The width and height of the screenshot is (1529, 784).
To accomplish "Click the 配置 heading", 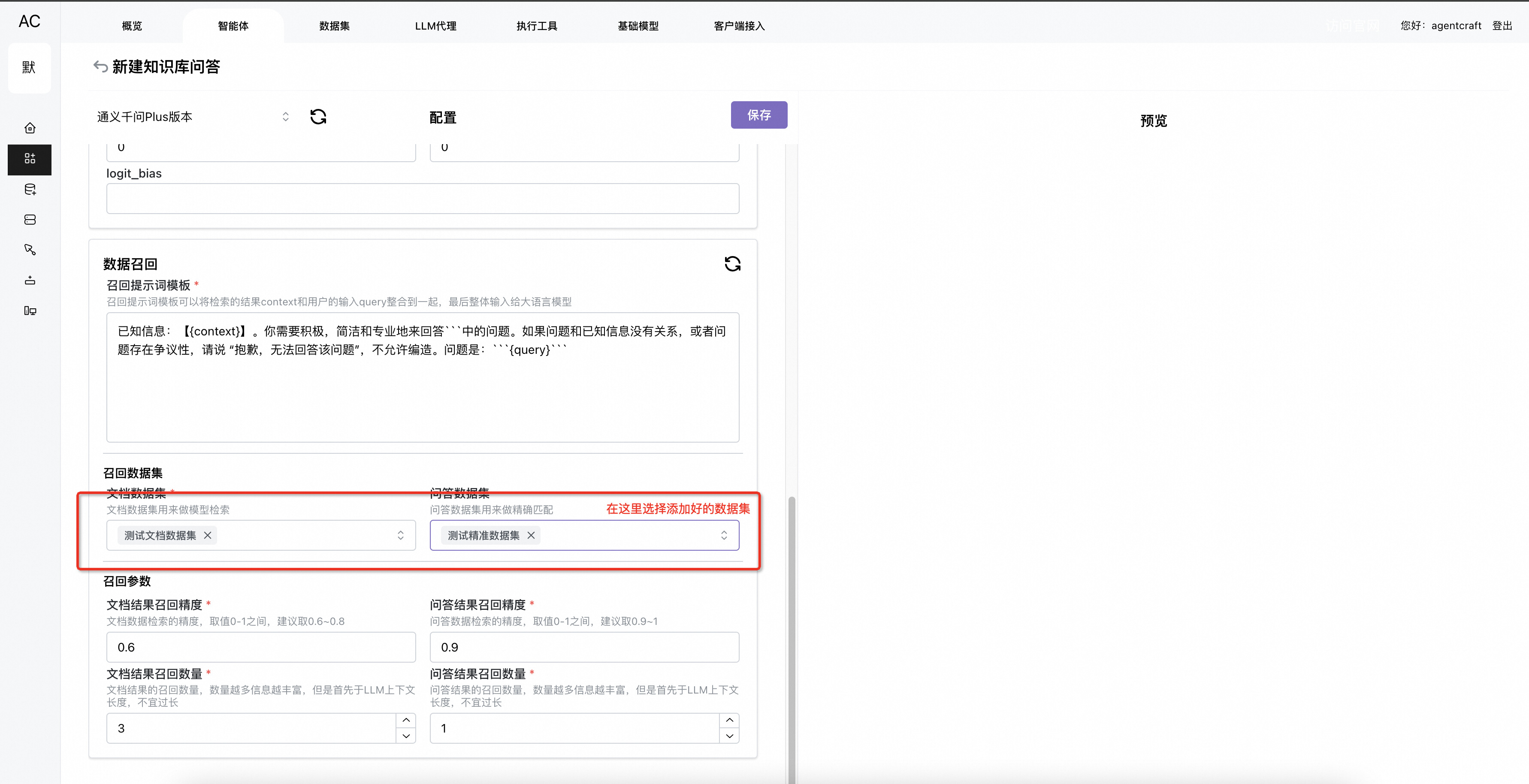I will coord(443,118).
